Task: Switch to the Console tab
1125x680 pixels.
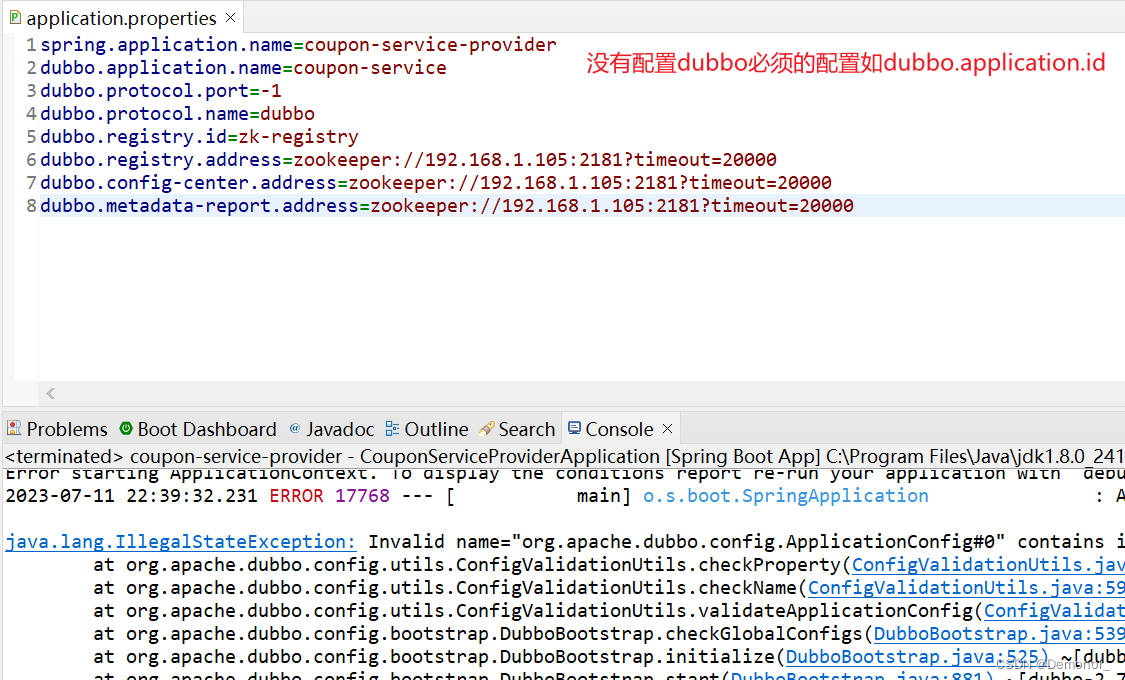Action: [x=618, y=428]
